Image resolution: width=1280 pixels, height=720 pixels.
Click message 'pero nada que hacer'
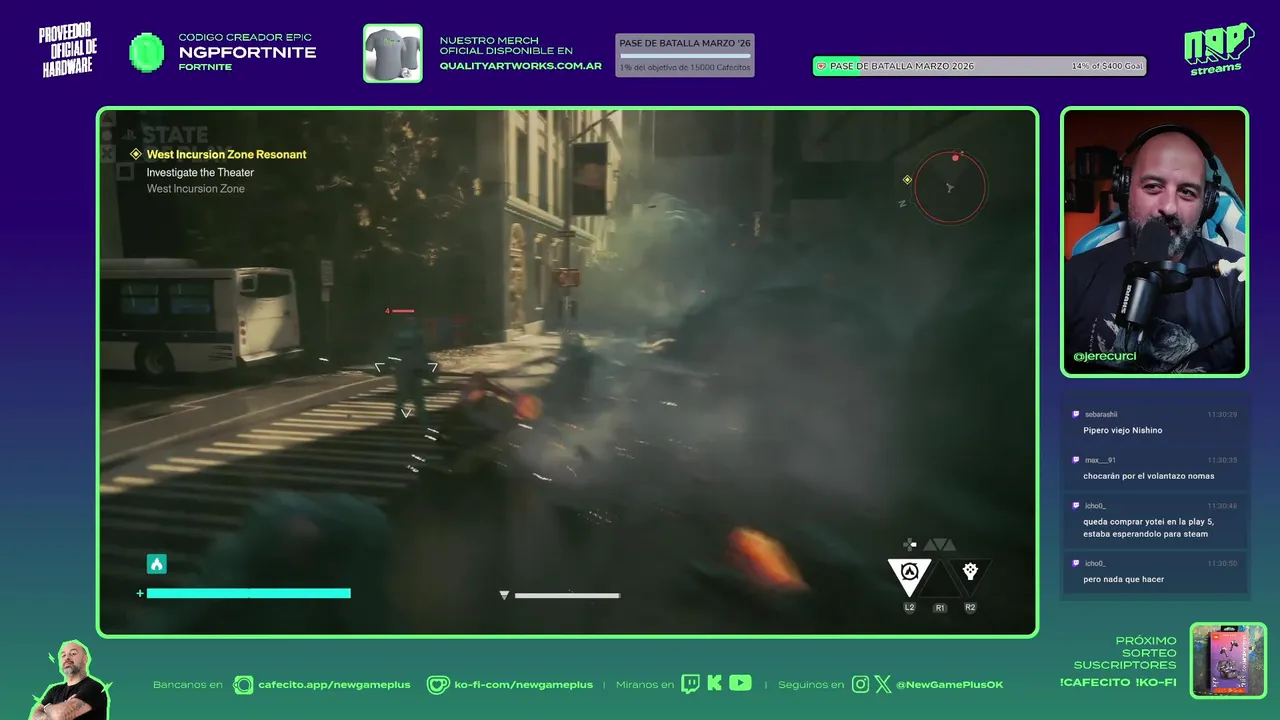[x=1123, y=579]
